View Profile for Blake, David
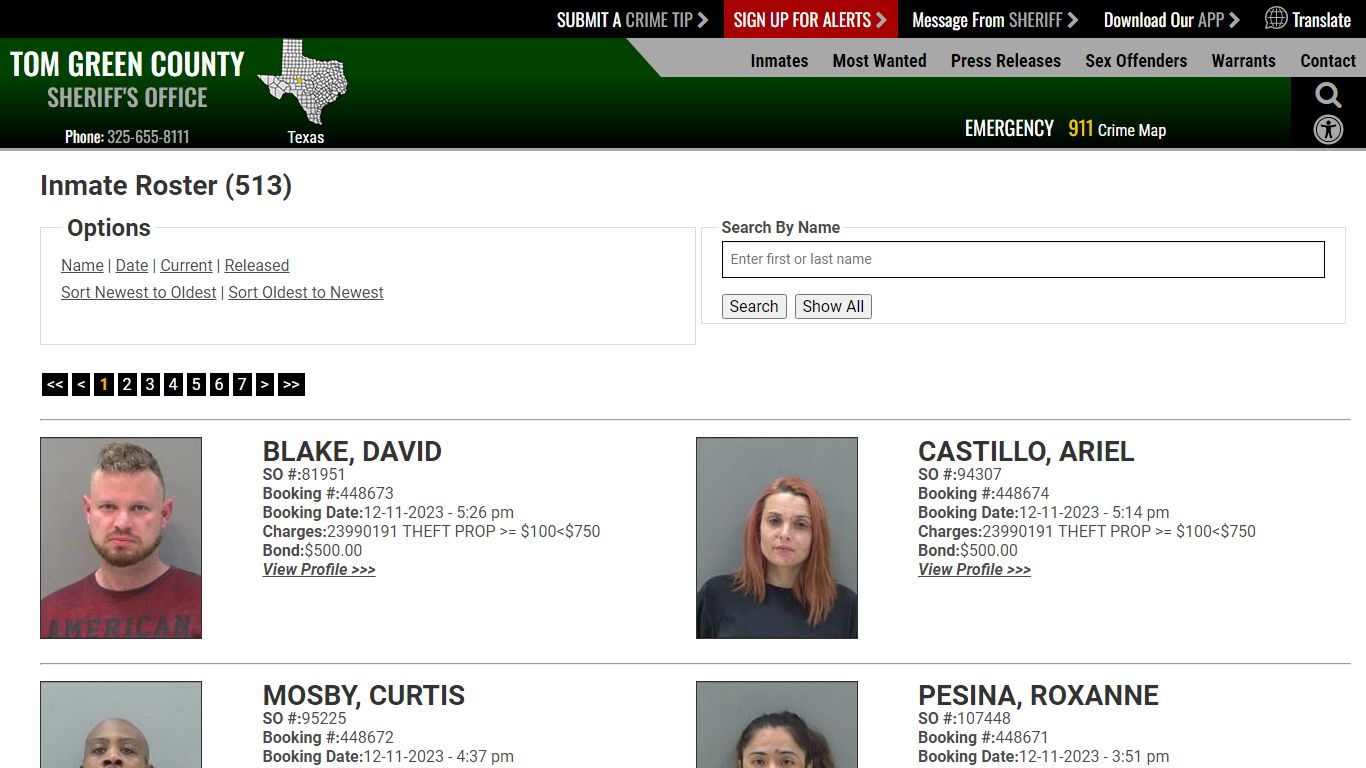Screen dimensions: 1366x768 point(319,570)
